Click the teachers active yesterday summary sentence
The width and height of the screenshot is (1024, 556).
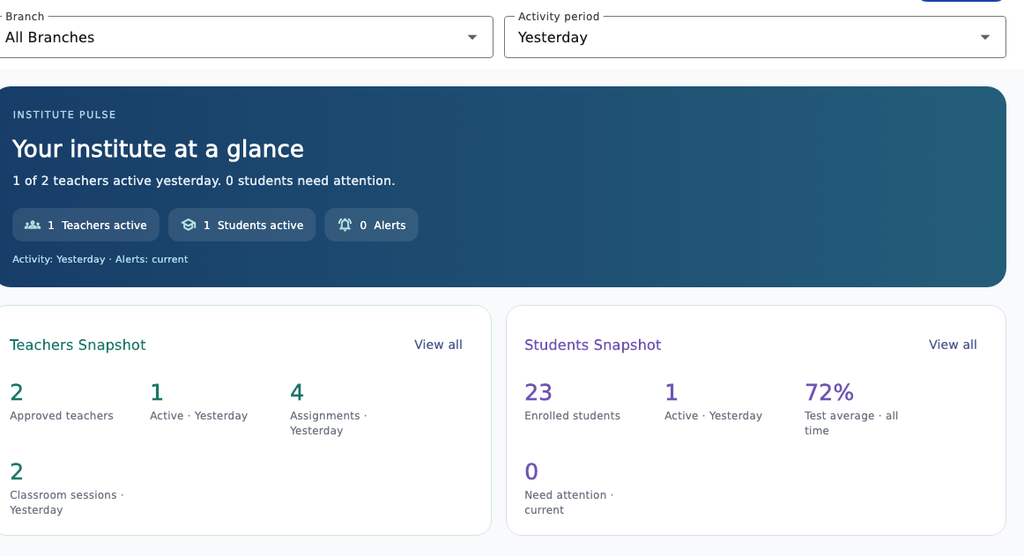[204, 180]
